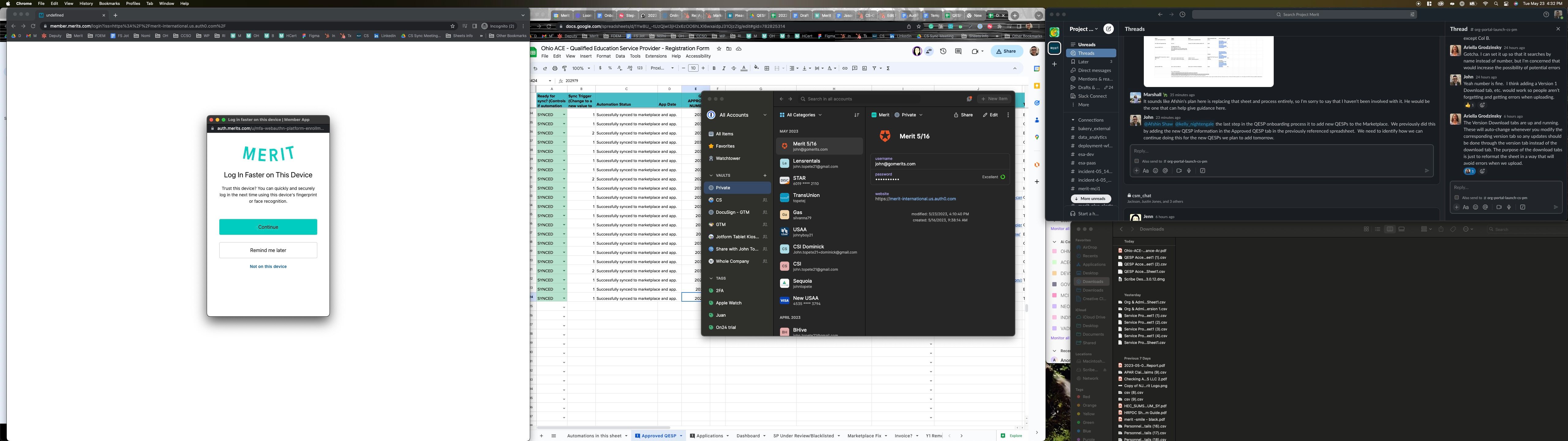This screenshot has height=441, width=1568.
Task: Click the redo arrow in Sheets toolbar
Action: [545, 68]
